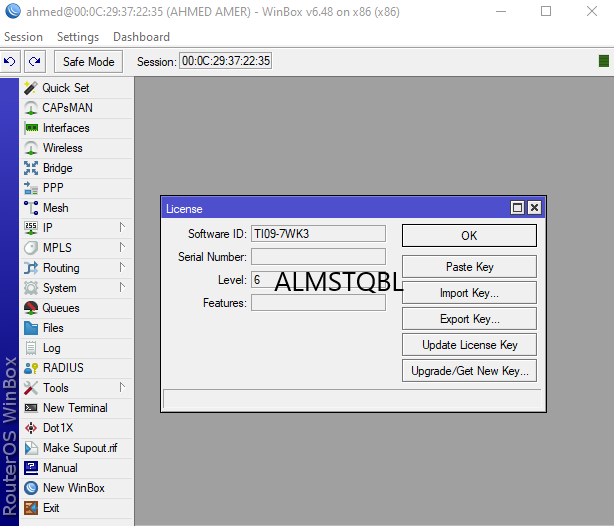
Task: Open the CAPsMAN sidebar icon
Action: click(x=31, y=108)
